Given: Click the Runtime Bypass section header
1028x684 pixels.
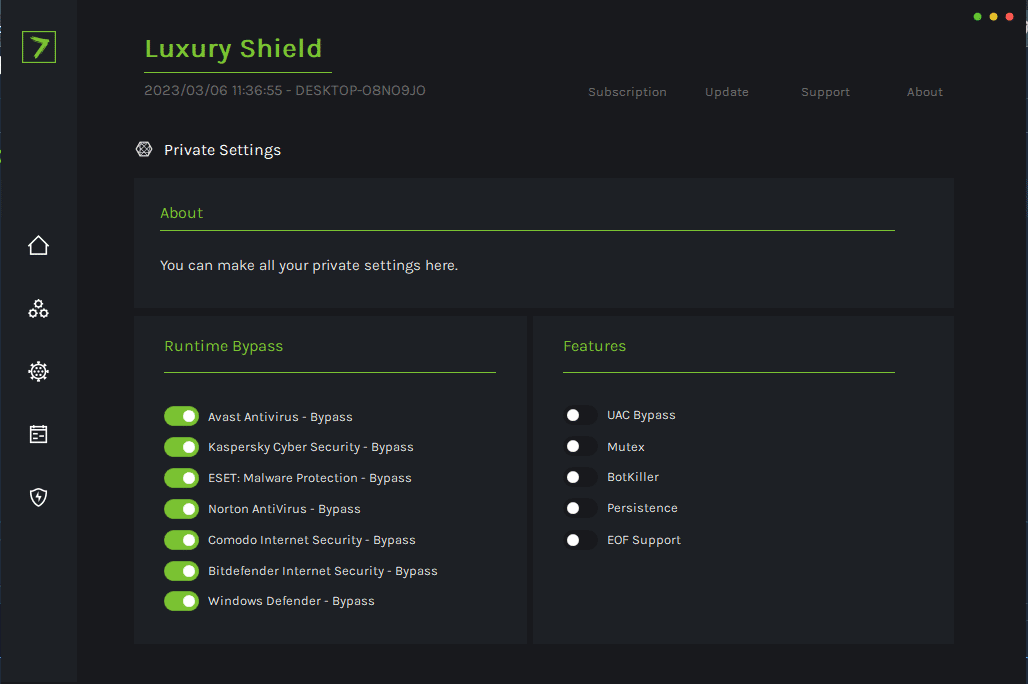Looking at the screenshot, I should 224,346.
